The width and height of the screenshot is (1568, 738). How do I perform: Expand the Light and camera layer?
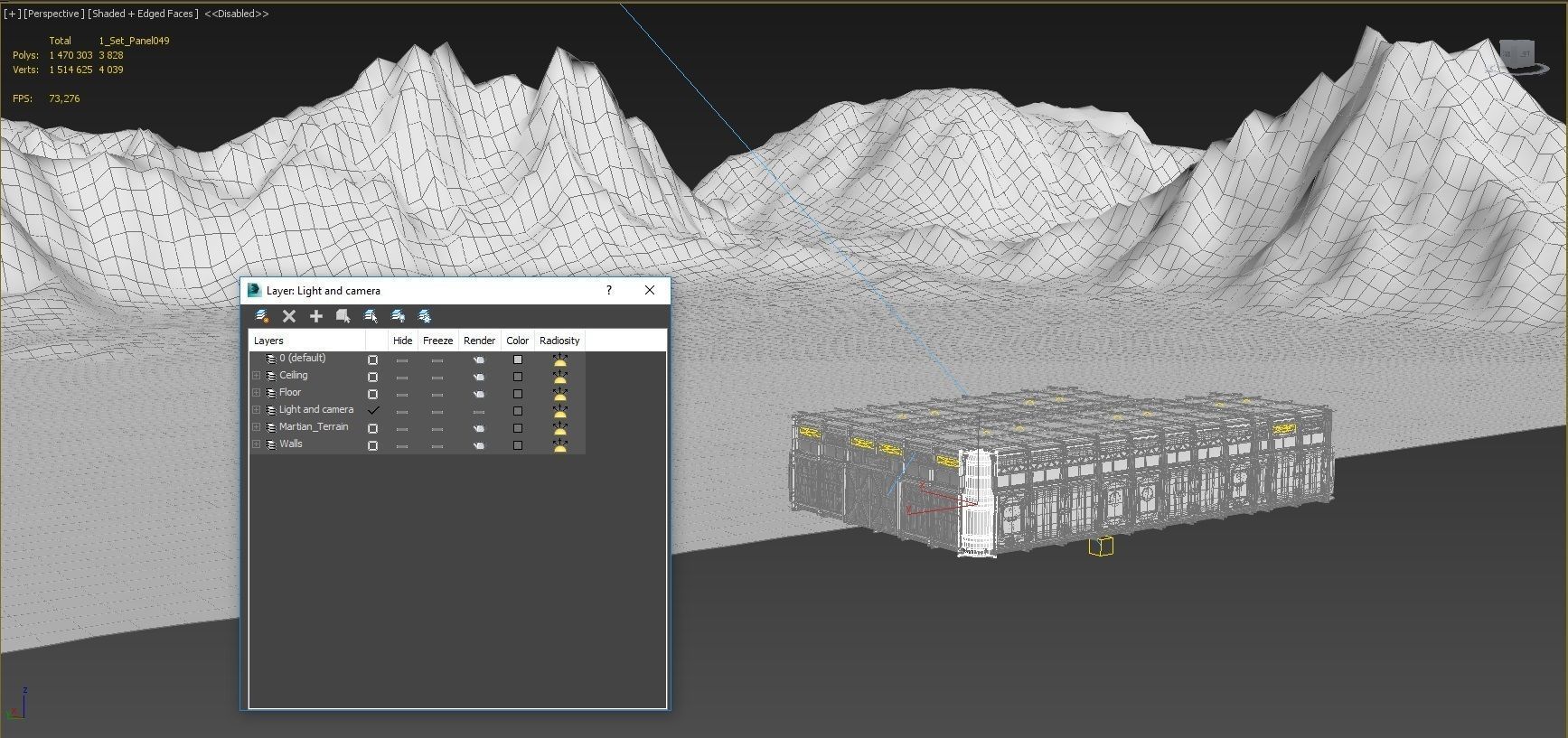257,410
